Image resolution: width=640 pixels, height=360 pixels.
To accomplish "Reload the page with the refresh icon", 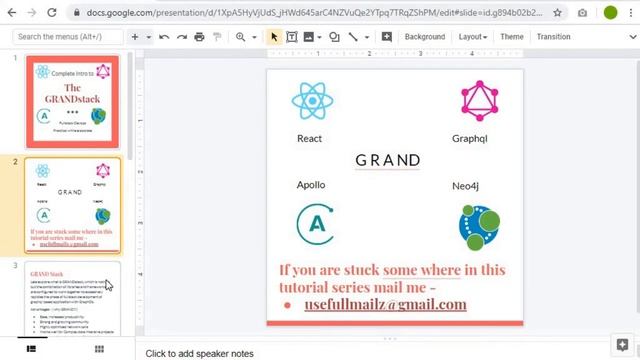I will pos(52,13).
